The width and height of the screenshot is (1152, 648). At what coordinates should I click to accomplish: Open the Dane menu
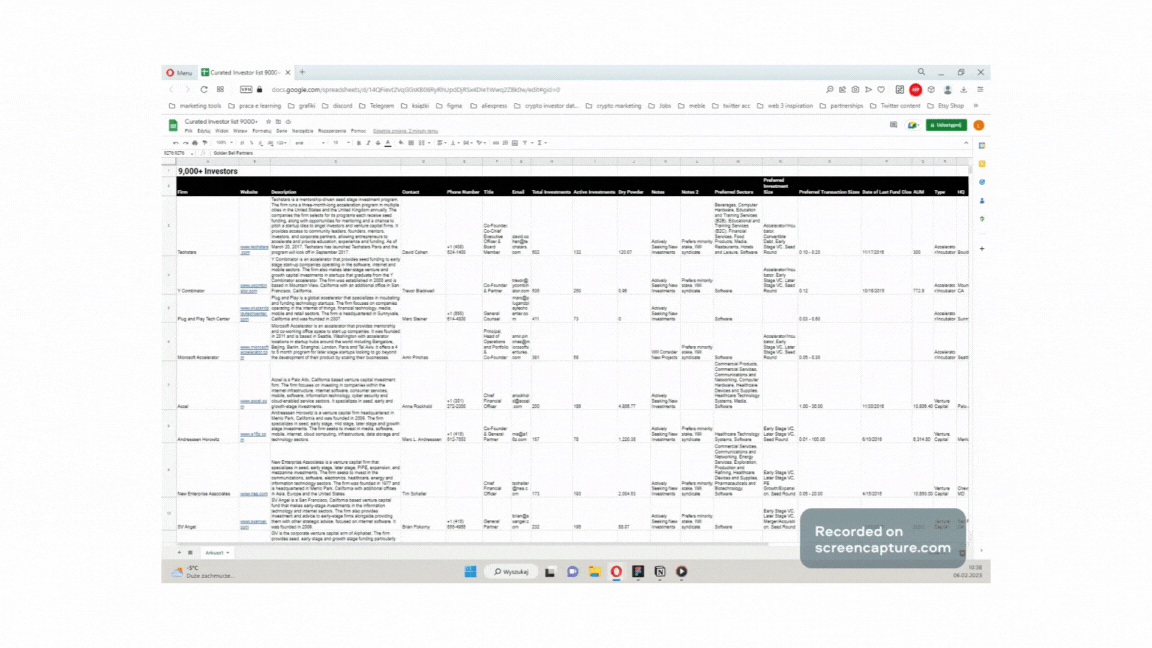click(281, 131)
